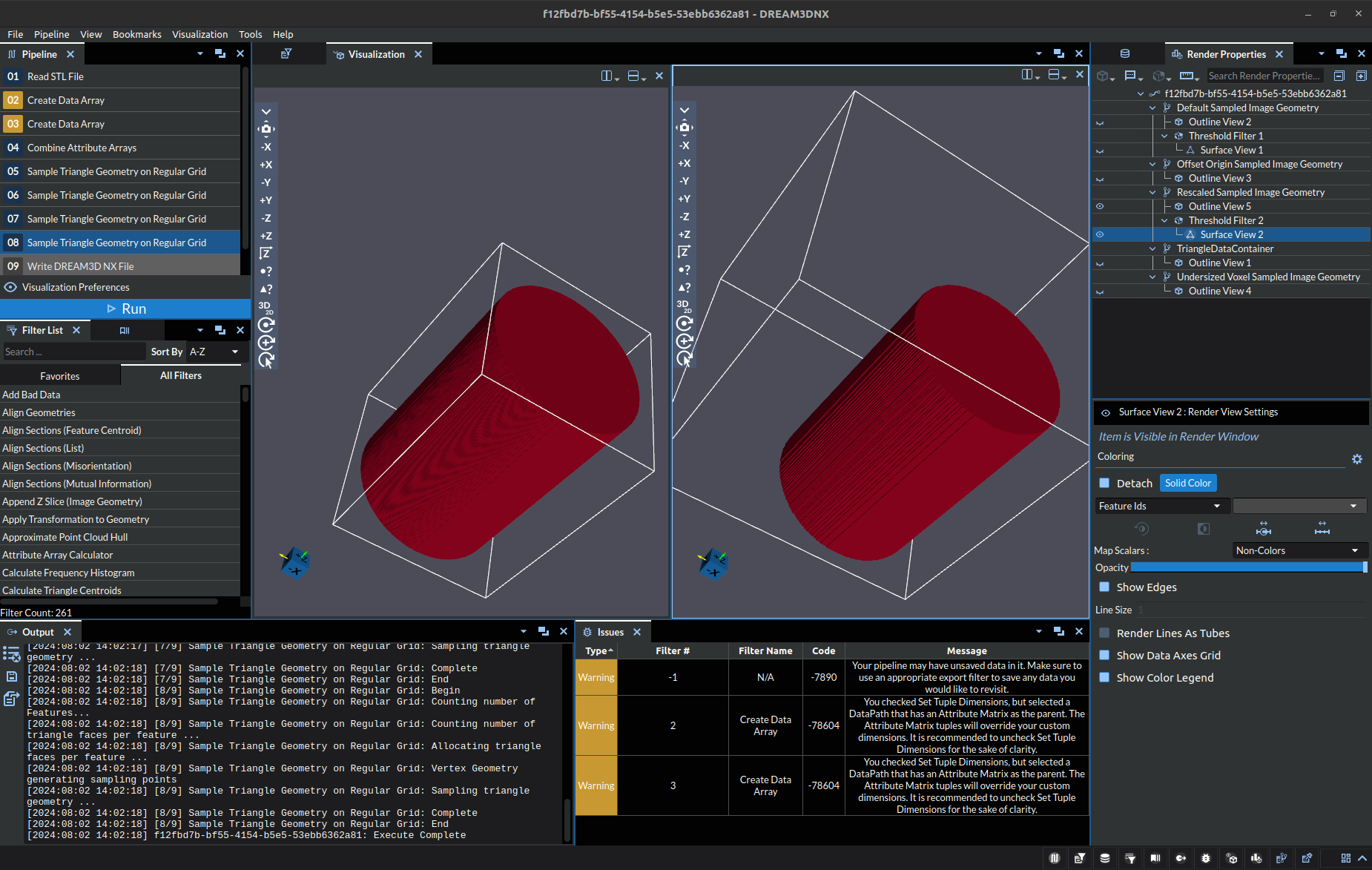Enable the Show Edges checkbox

(x=1104, y=587)
